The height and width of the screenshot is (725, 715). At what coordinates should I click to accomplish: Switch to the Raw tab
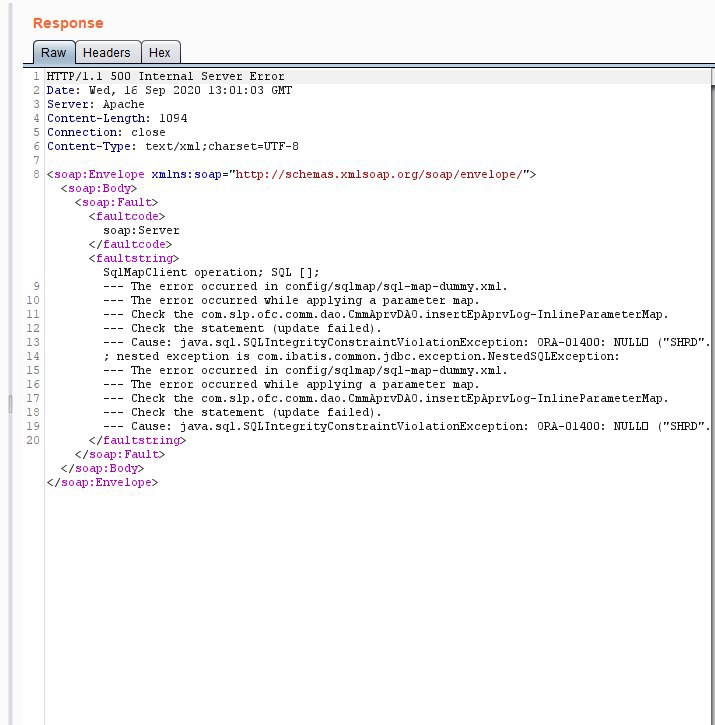pyautogui.click(x=54, y=52)
